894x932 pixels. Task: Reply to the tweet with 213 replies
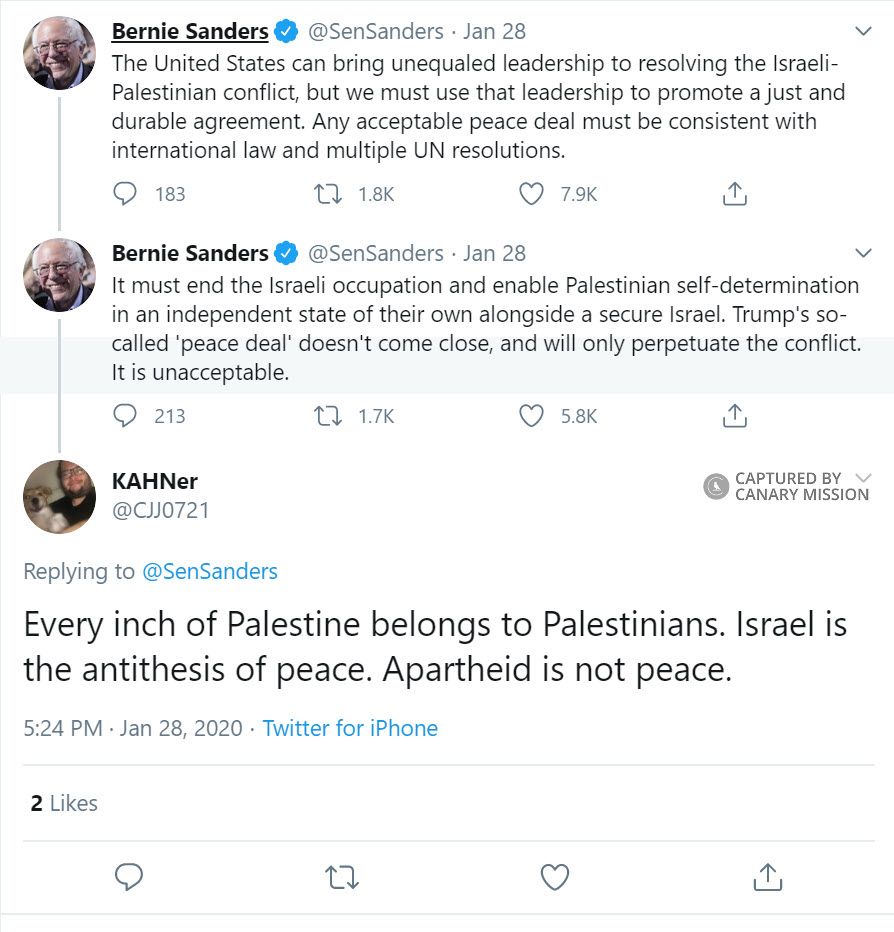click(125, 415)
